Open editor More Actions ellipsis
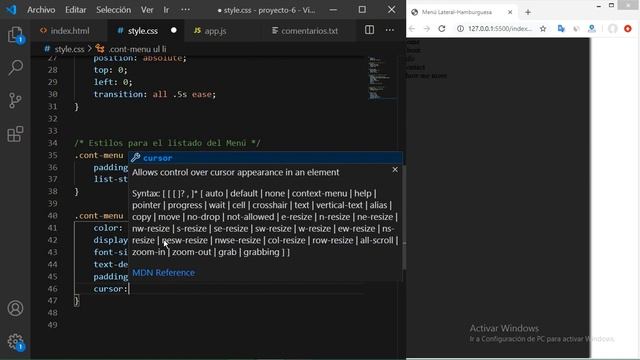 [x=390, y=30]
